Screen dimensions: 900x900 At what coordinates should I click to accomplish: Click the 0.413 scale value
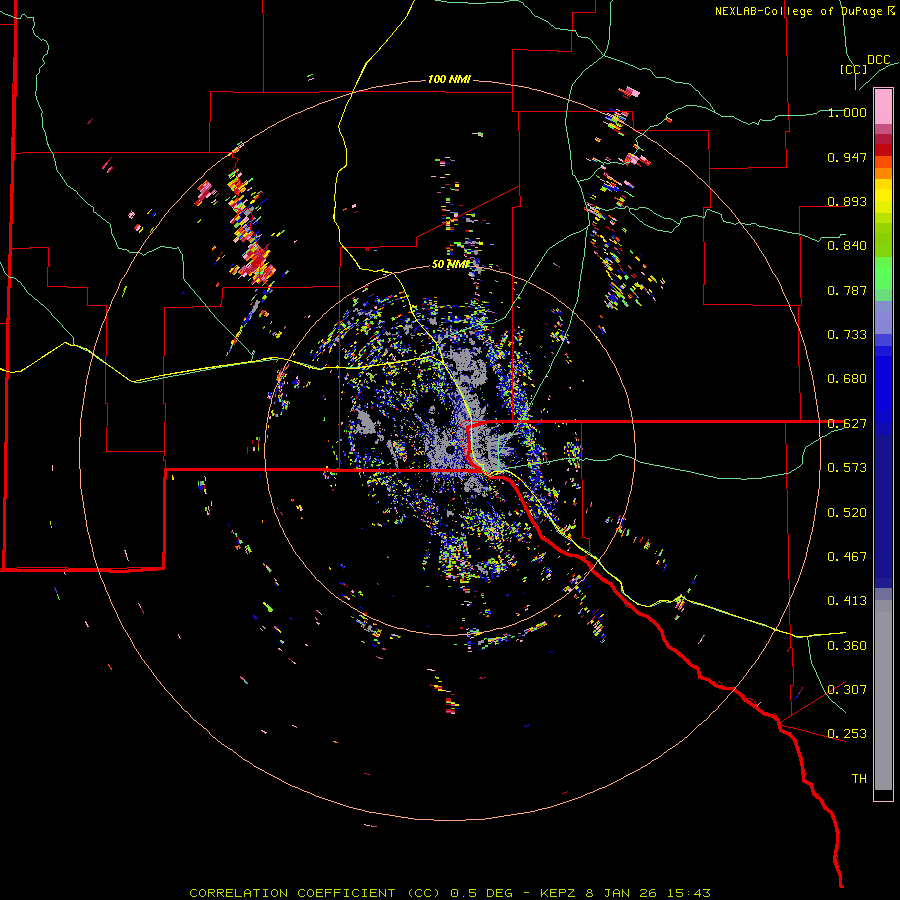[x=847, y=601]
